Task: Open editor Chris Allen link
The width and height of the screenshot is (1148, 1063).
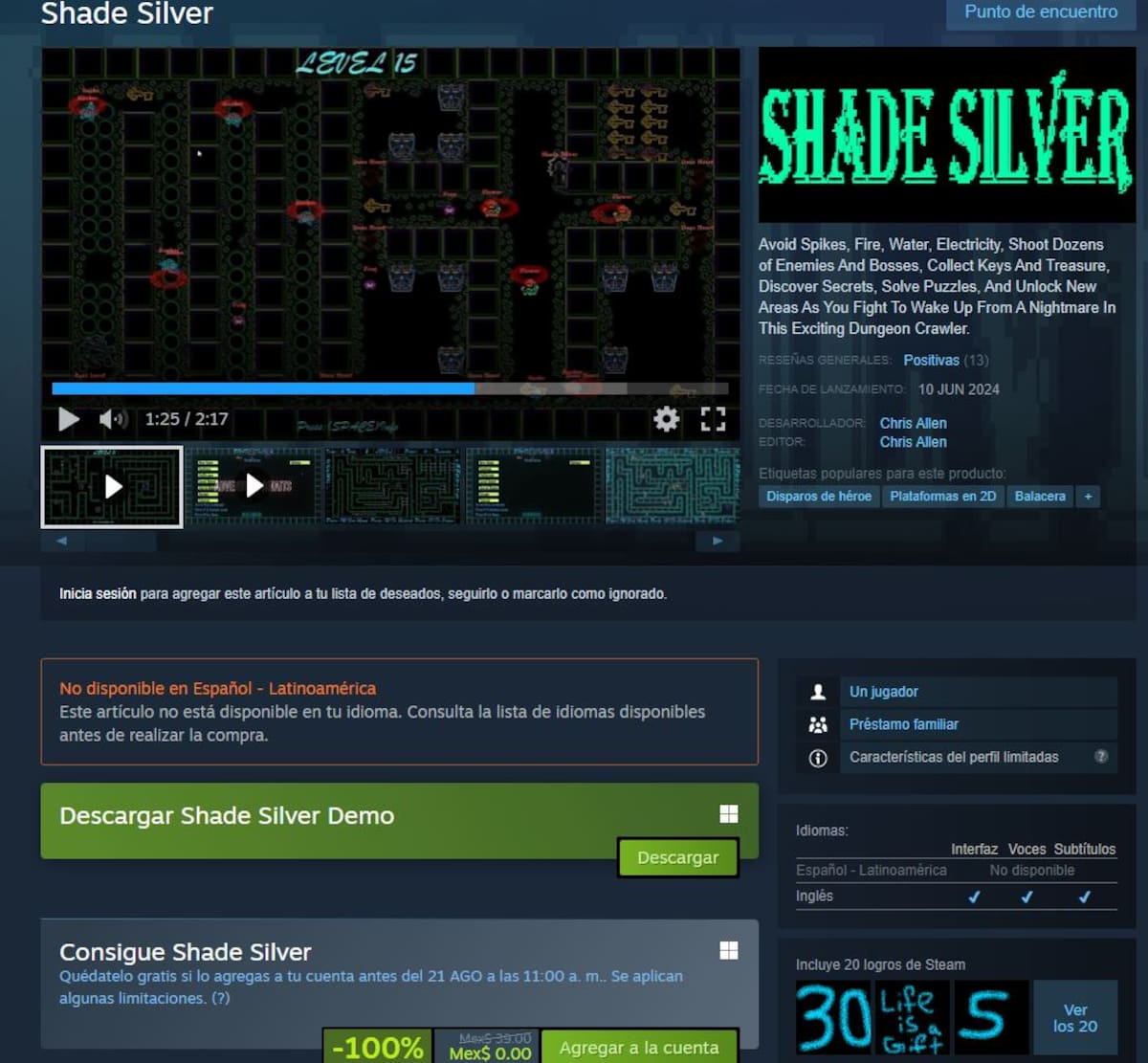Action: click(913, 442)
